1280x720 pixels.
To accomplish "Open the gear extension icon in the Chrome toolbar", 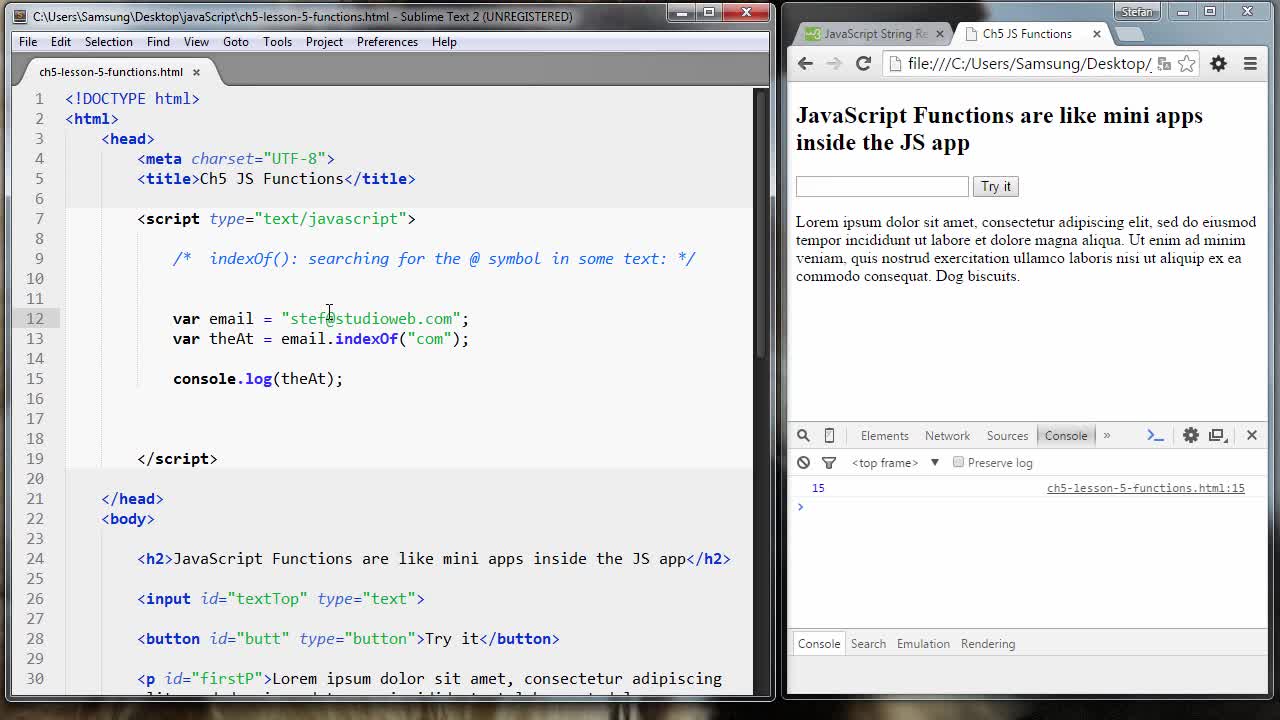I will (1218, 63).
